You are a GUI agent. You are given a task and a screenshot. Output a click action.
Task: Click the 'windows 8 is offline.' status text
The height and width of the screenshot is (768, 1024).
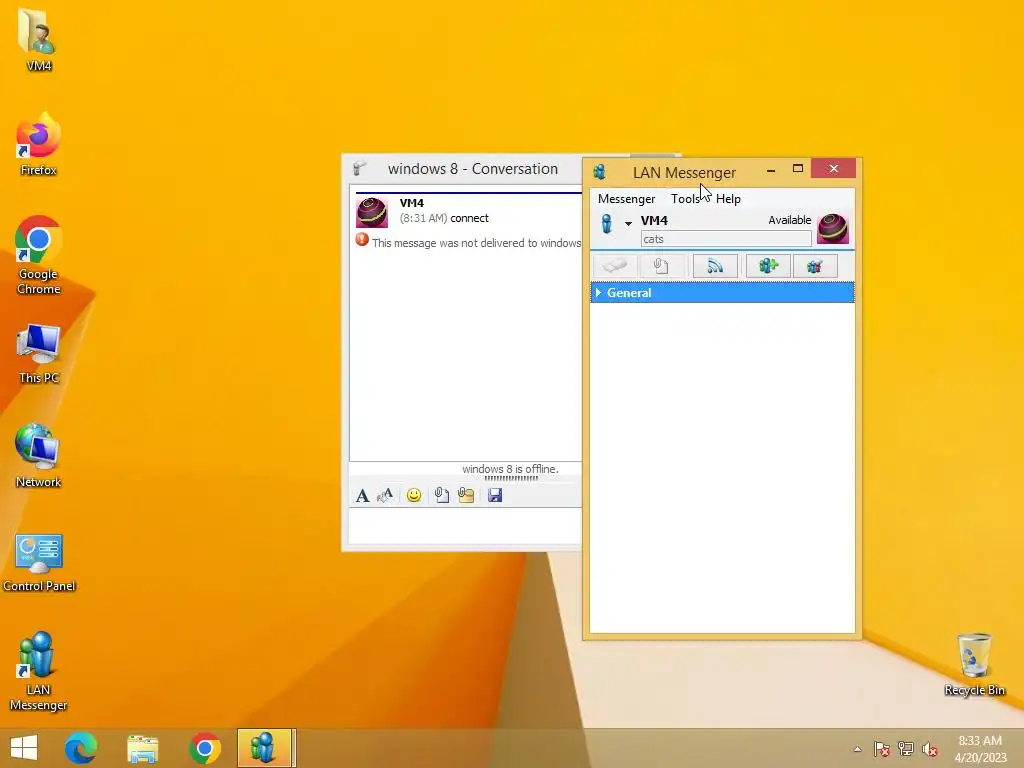pyautogui.click(x=510, y=469)
